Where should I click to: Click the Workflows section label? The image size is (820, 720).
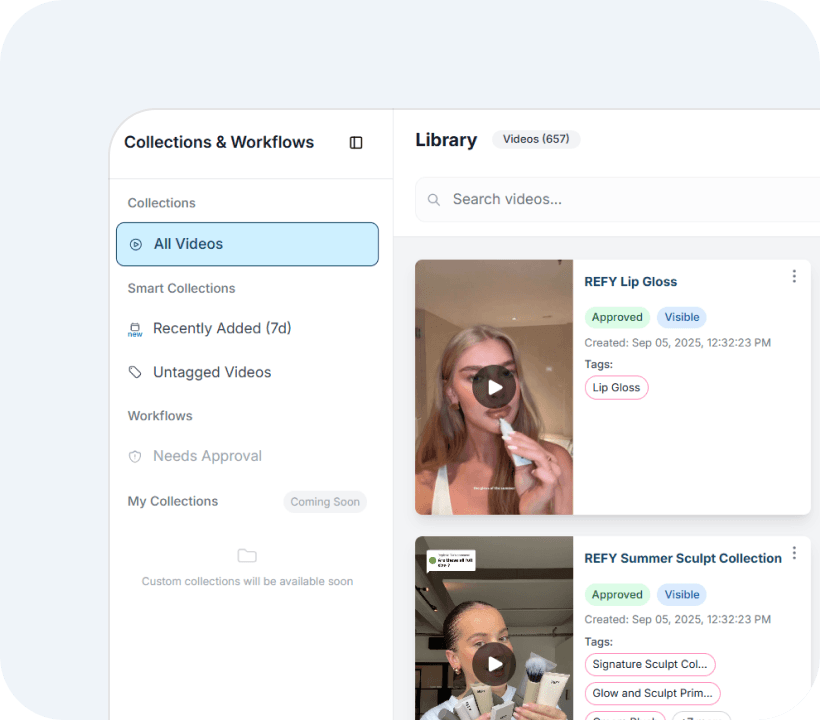tap(160, 416)
